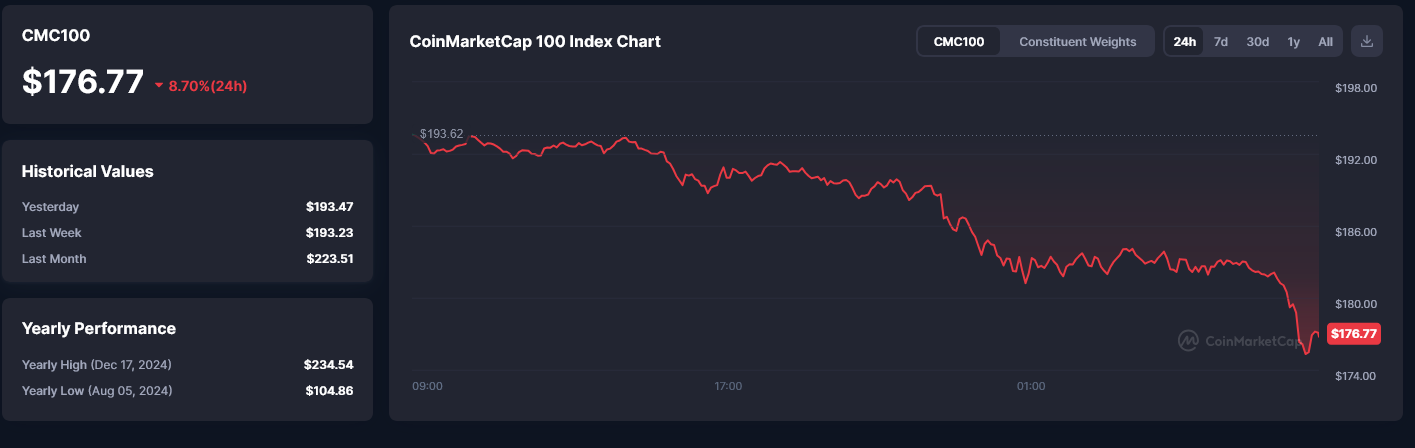Screen dimensions: 1415x448
Task: Click the CoinMarketCap 100 Index Chart title
Action: tap(535, 41)
